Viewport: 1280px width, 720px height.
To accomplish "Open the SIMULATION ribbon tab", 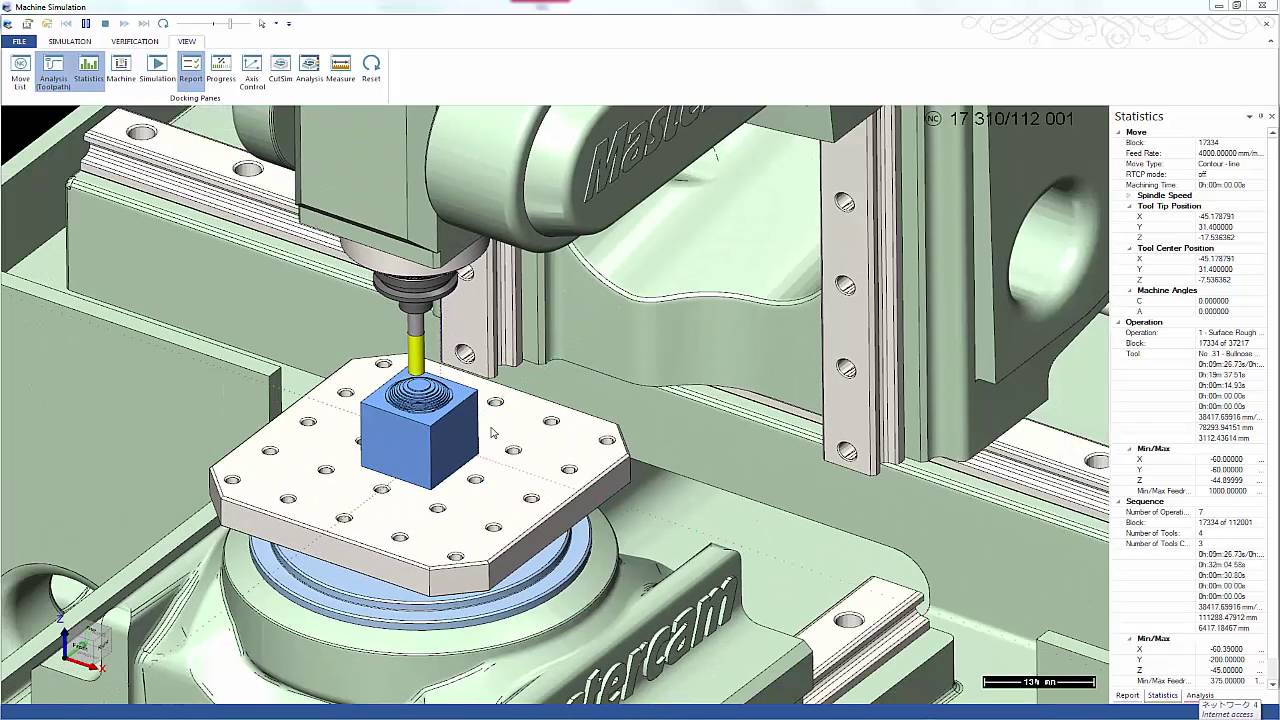I will pyautogui.click(x=69, y=41).
